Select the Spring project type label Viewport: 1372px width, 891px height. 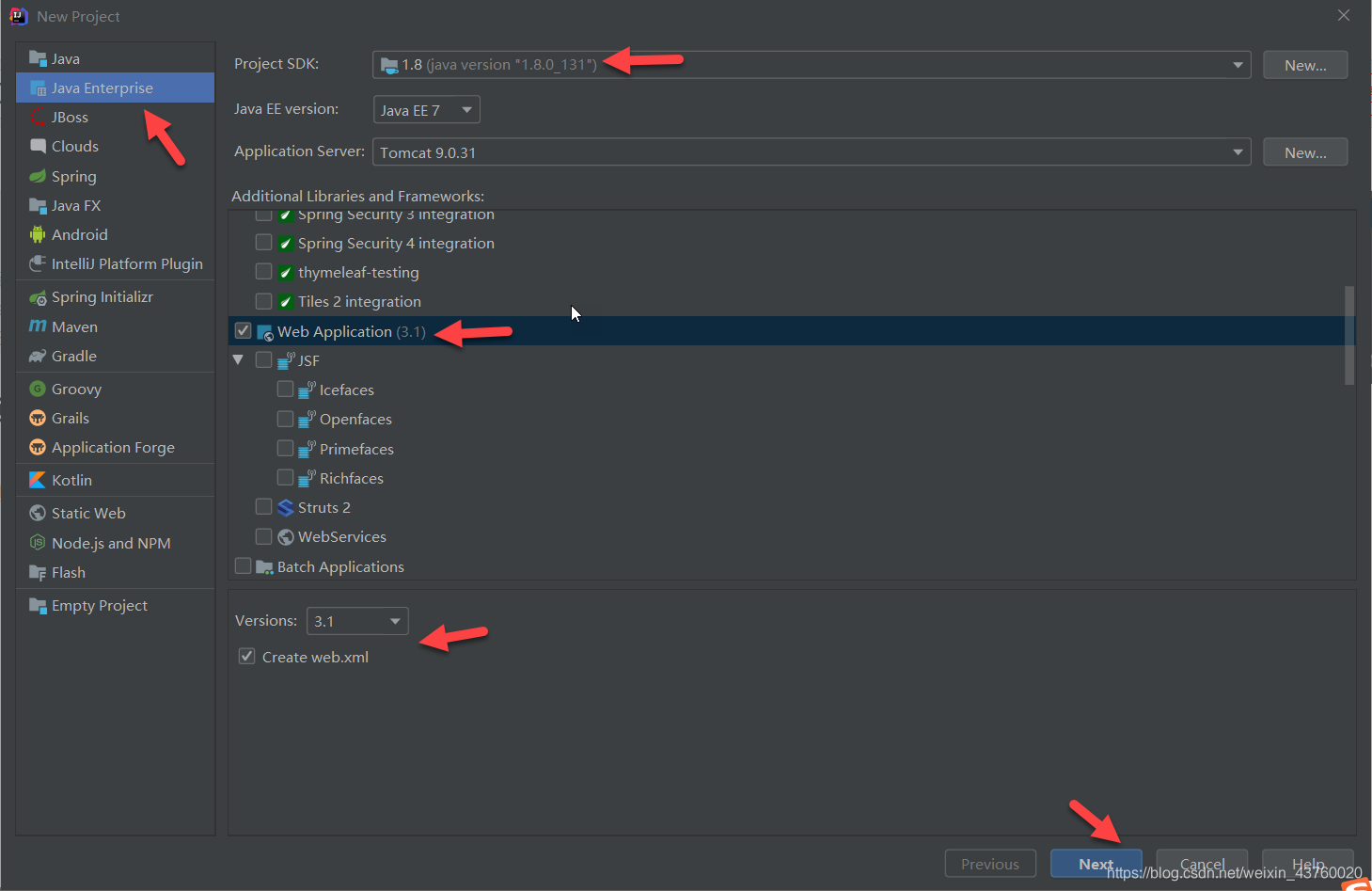point(74,177)
